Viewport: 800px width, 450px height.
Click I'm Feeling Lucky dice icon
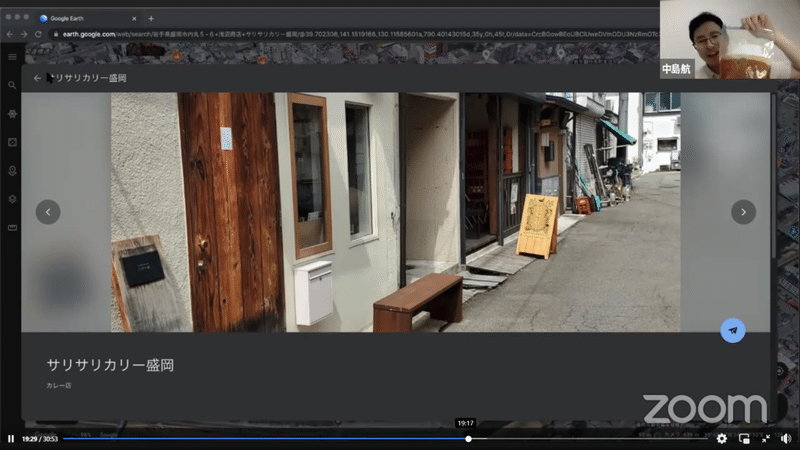(x=12, y=142)
